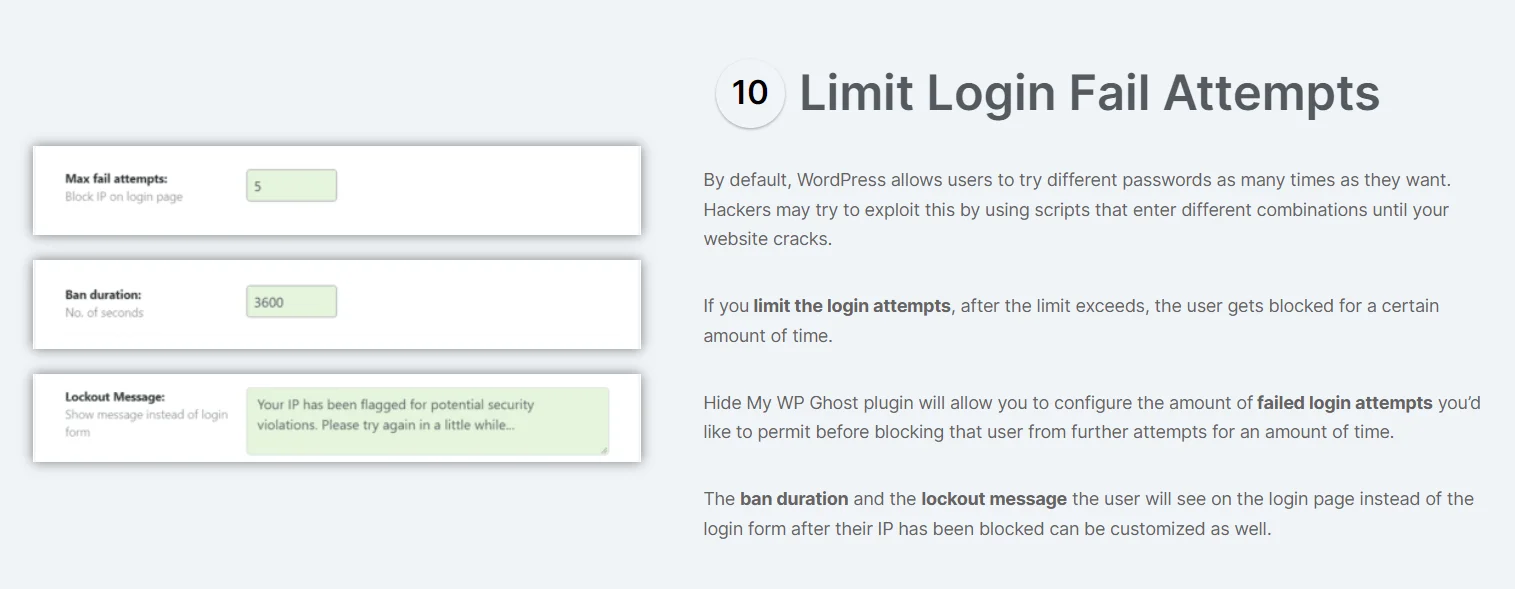Select the Ban duration field showing 3600
The image size is (1515, 589).
coord(291,302)
